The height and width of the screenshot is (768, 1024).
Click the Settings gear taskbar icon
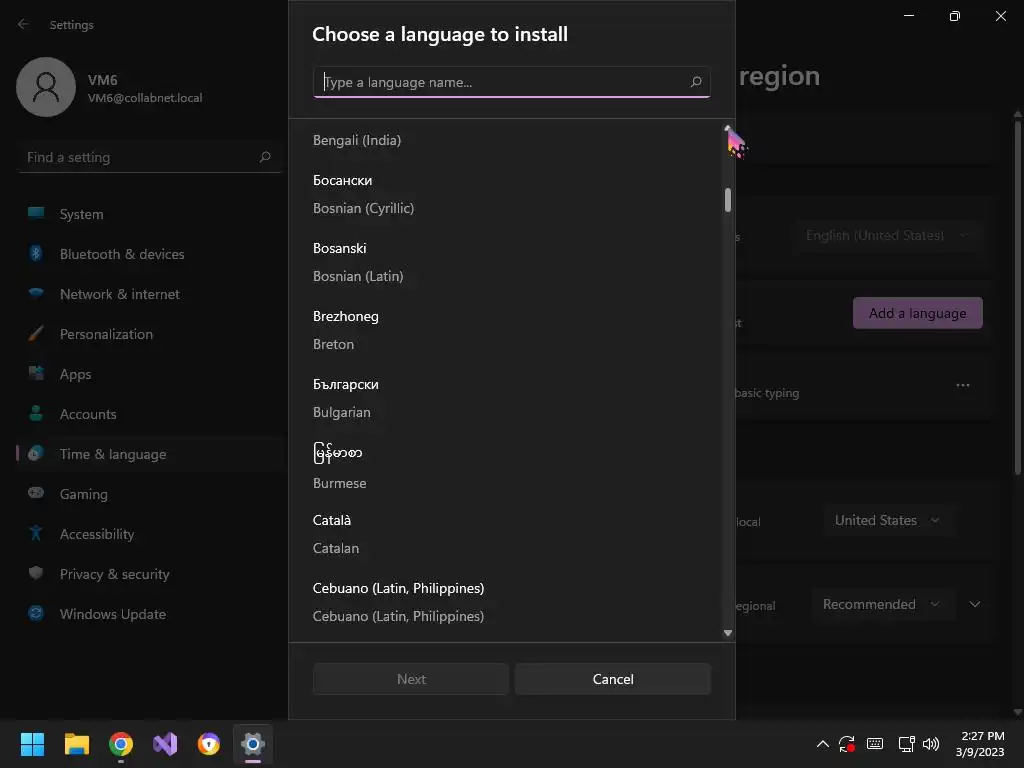click(253, 744)
